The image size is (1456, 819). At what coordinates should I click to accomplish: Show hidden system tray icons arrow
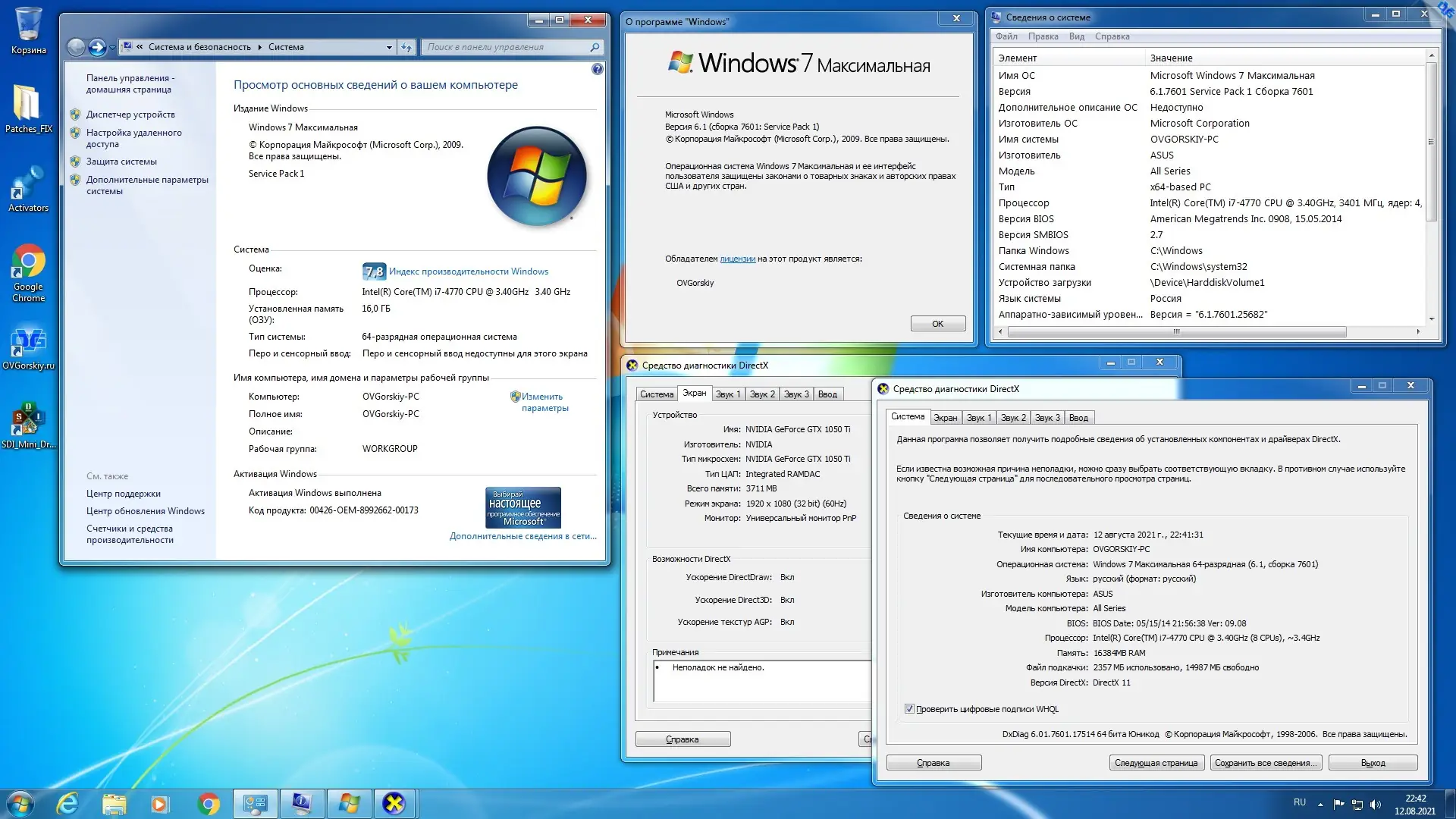pyautogui.click(x=1320, y=804)
